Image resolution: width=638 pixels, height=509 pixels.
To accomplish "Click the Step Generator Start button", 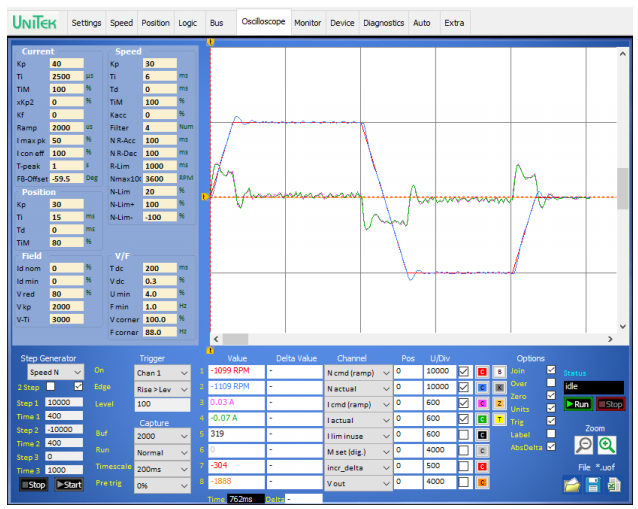I will coord(69,484).
